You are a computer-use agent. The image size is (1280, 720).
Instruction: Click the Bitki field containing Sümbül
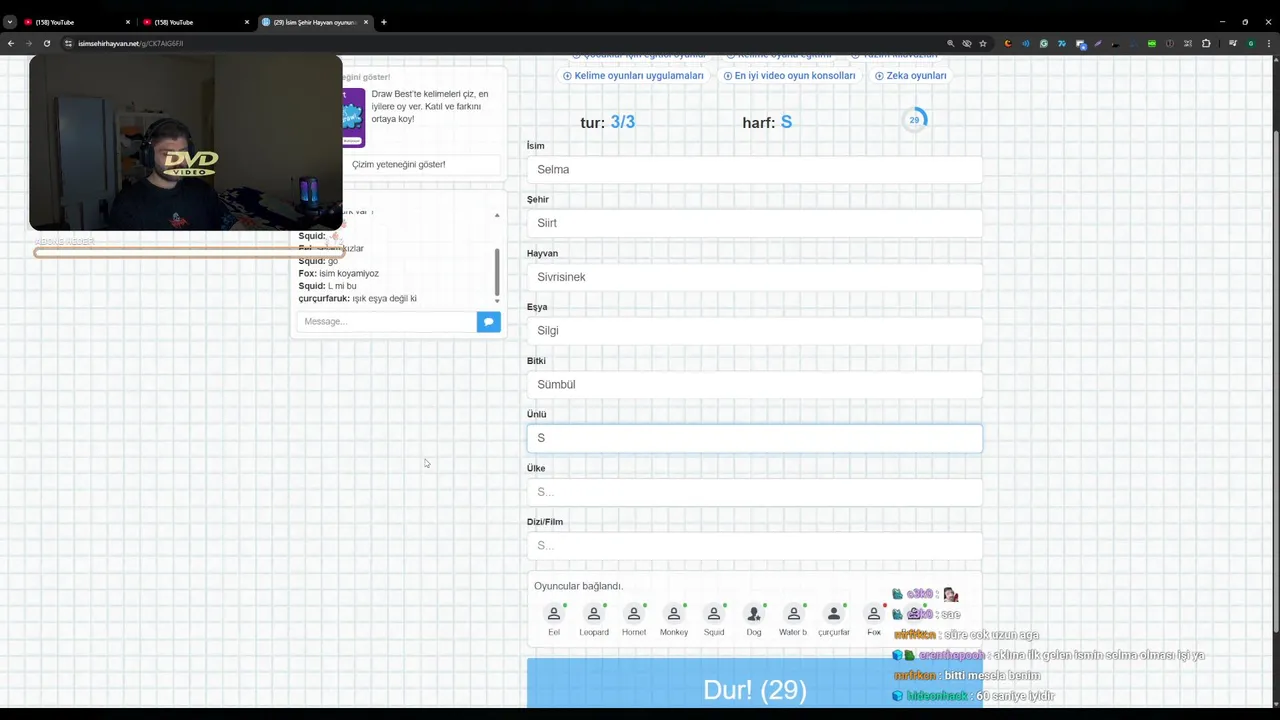tap(754, 384)
